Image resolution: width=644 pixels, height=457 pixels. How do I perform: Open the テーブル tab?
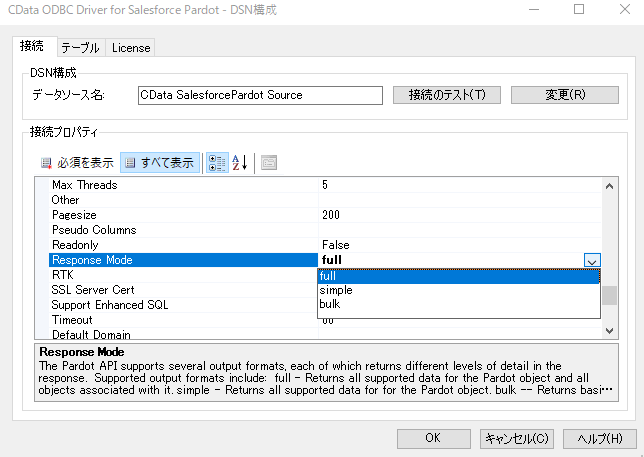coord(80,48)
